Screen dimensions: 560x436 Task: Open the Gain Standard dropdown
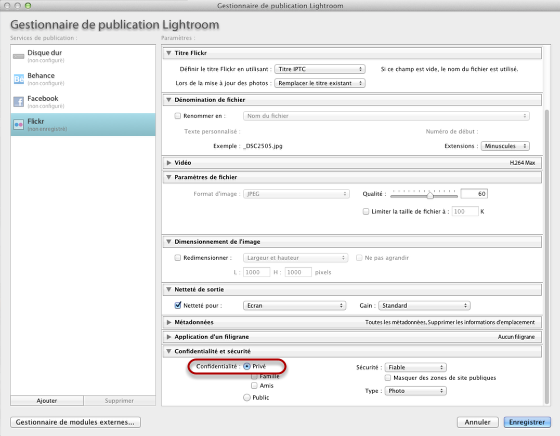424,305
